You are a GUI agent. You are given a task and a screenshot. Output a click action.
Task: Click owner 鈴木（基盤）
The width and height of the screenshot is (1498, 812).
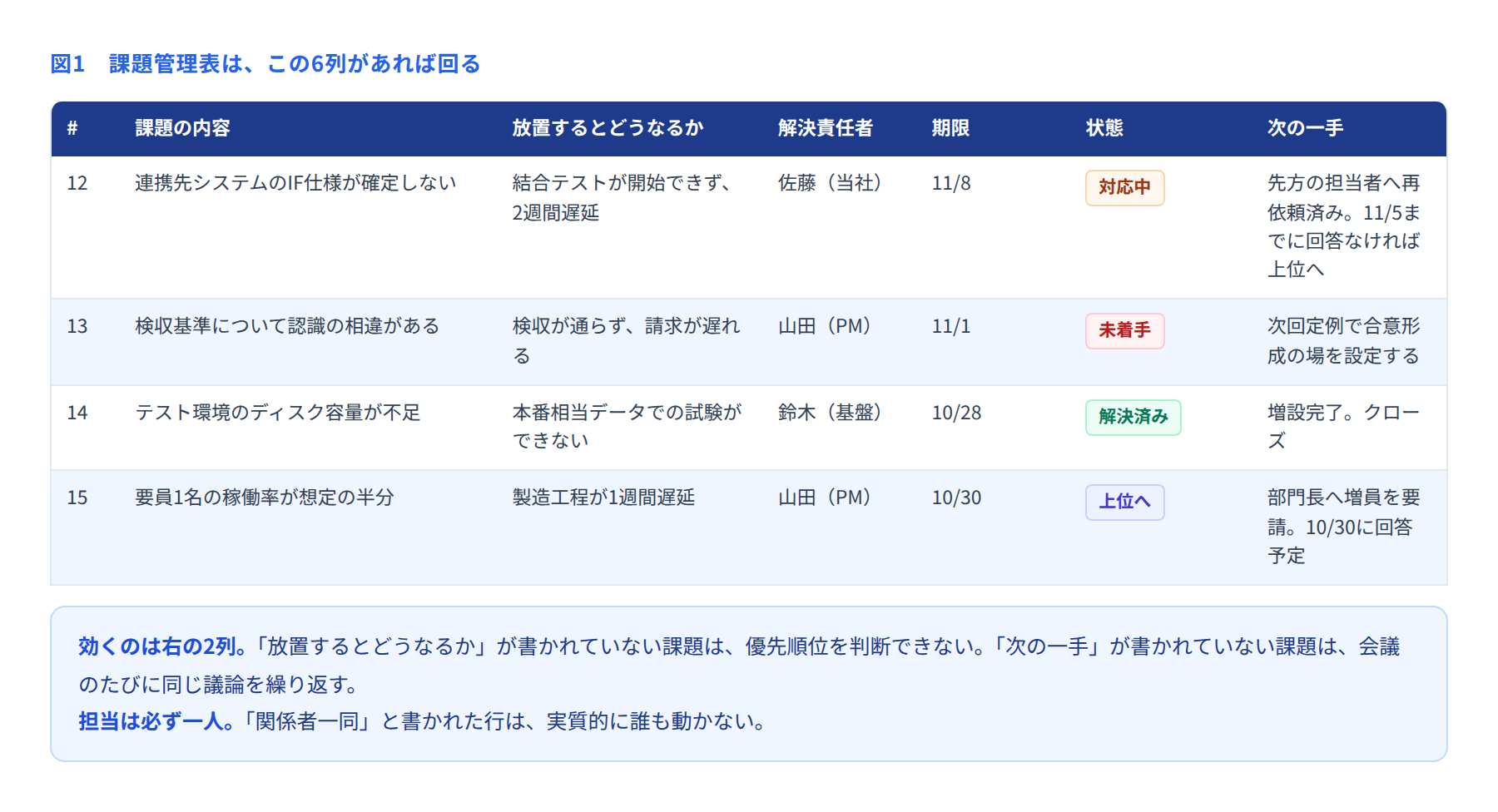pyautogui.click(x=830, y=413)
